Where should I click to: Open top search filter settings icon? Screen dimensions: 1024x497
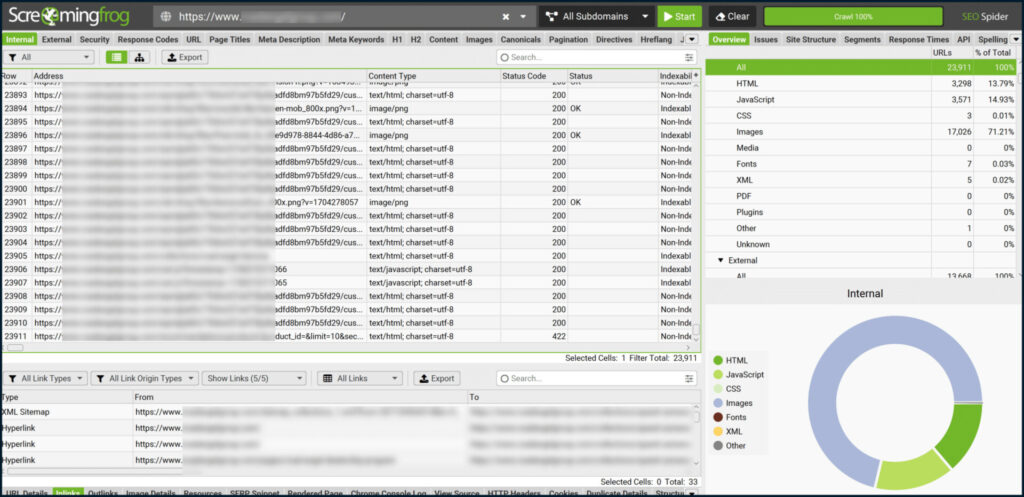(688, 58)
